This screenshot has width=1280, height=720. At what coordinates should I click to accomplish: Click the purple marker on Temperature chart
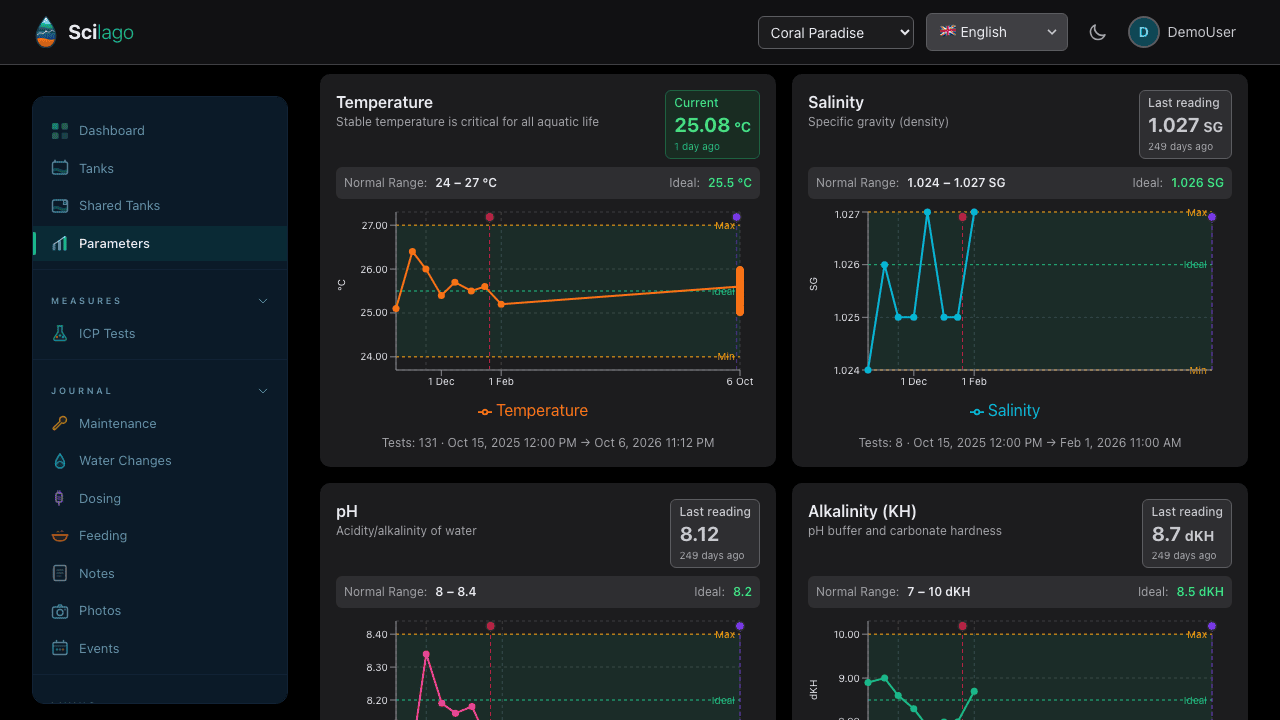pyautogui.click(x=737, y=217)
